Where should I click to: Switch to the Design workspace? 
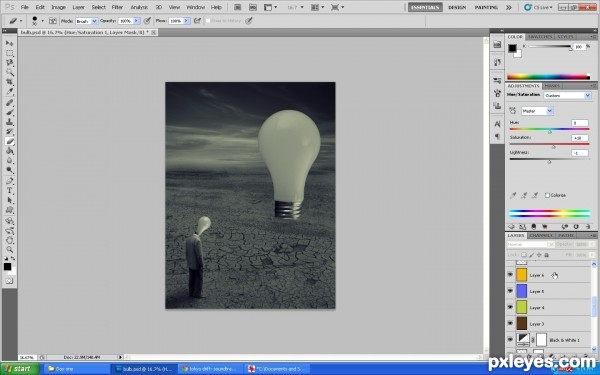pyautogui.click(x=457, y=7)
